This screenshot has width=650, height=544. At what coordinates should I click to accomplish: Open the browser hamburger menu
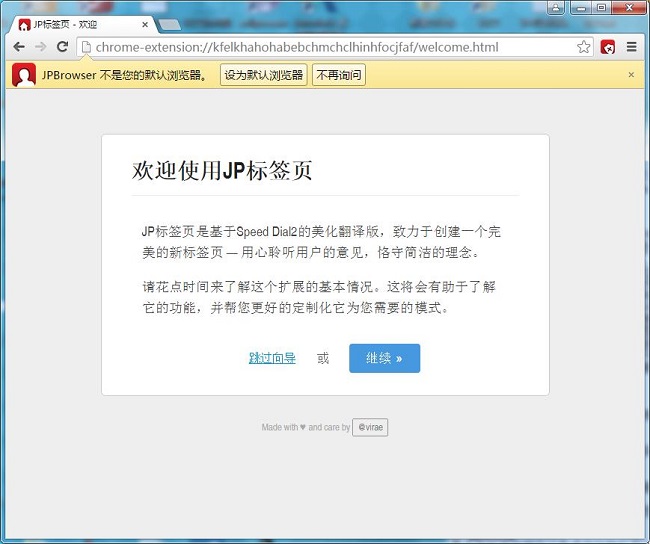click(x=631, y=47)
